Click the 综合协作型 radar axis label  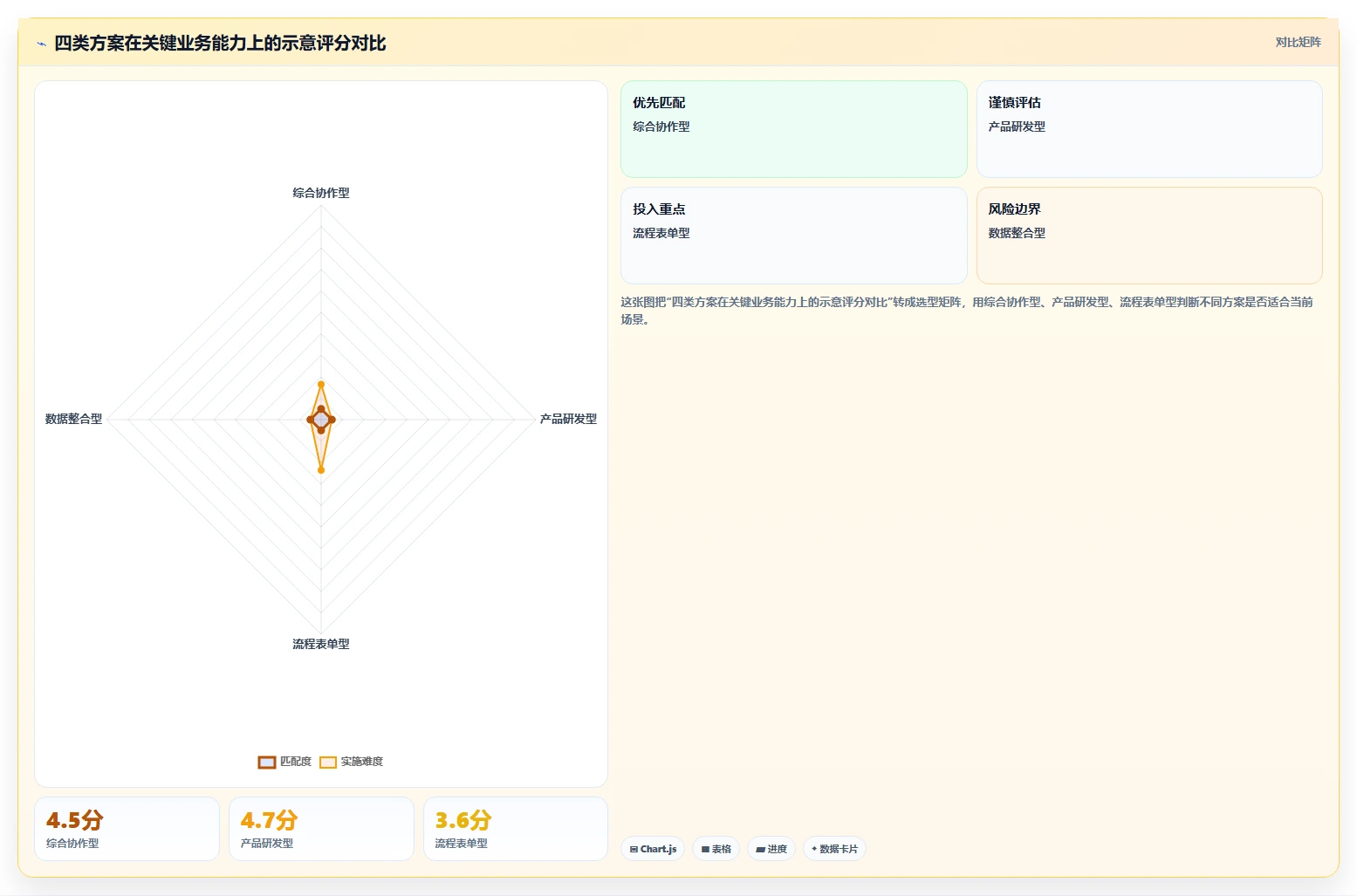pos(321,193)
